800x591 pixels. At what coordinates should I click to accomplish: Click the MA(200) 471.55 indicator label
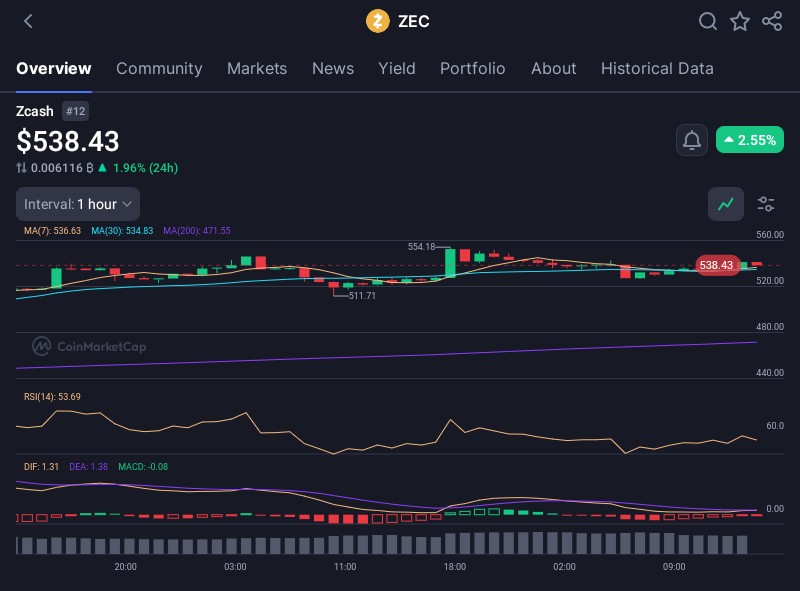tap(197, 231)
